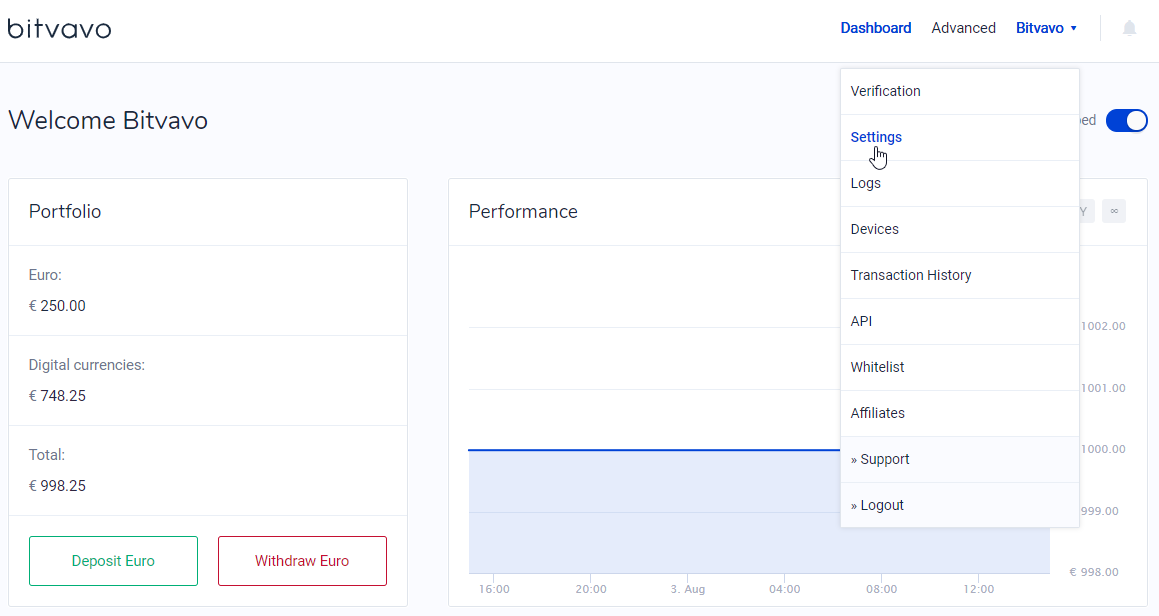Click the Support link

[x=880, y=459]
